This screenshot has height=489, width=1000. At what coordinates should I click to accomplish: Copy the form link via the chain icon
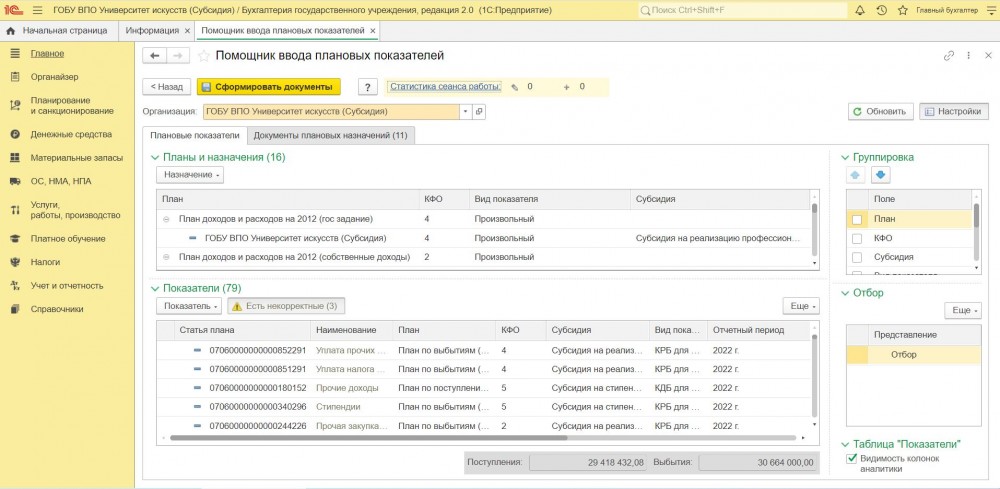point(949,56)
